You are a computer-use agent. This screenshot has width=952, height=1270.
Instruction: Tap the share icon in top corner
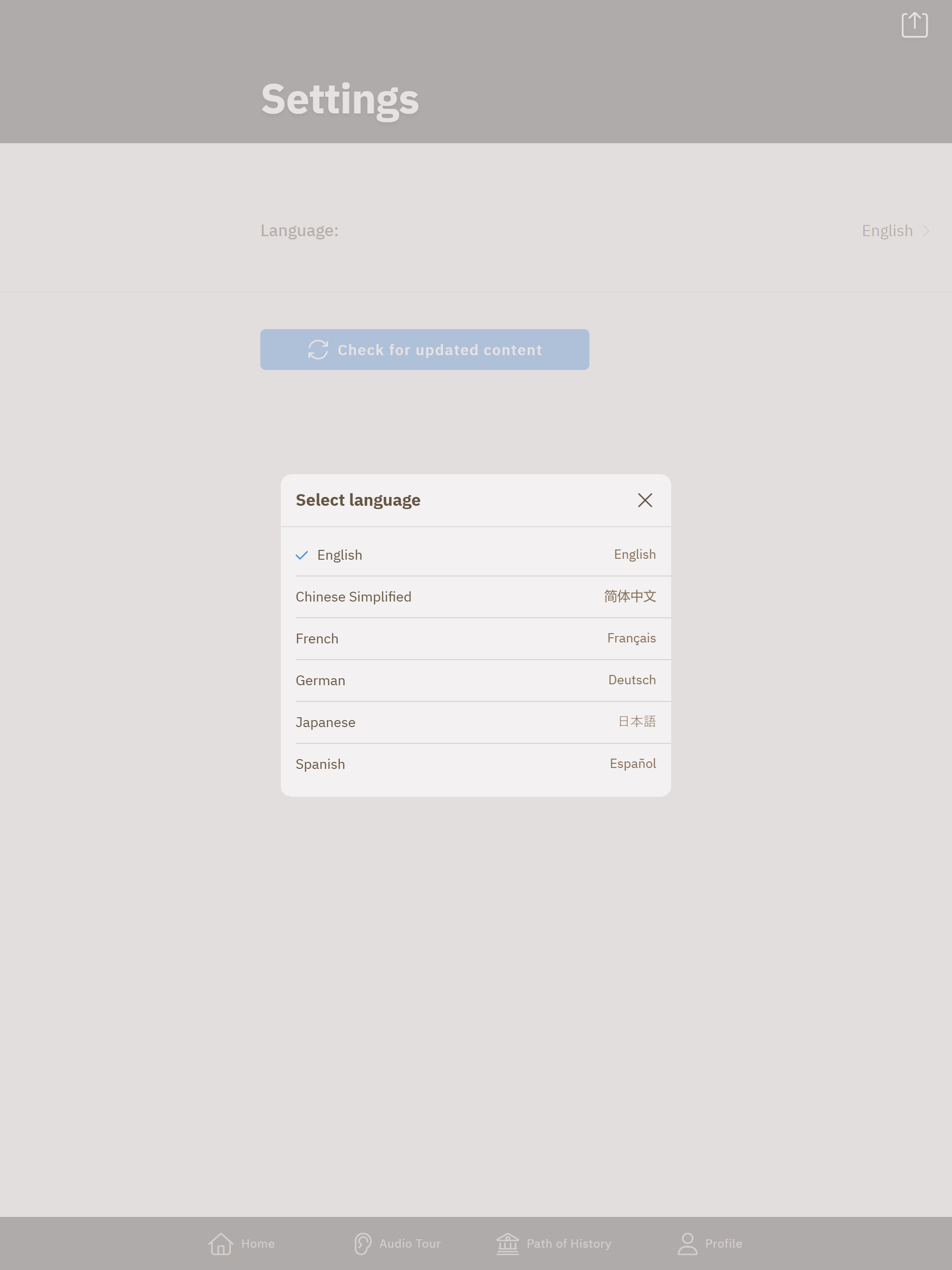point(914,25)
